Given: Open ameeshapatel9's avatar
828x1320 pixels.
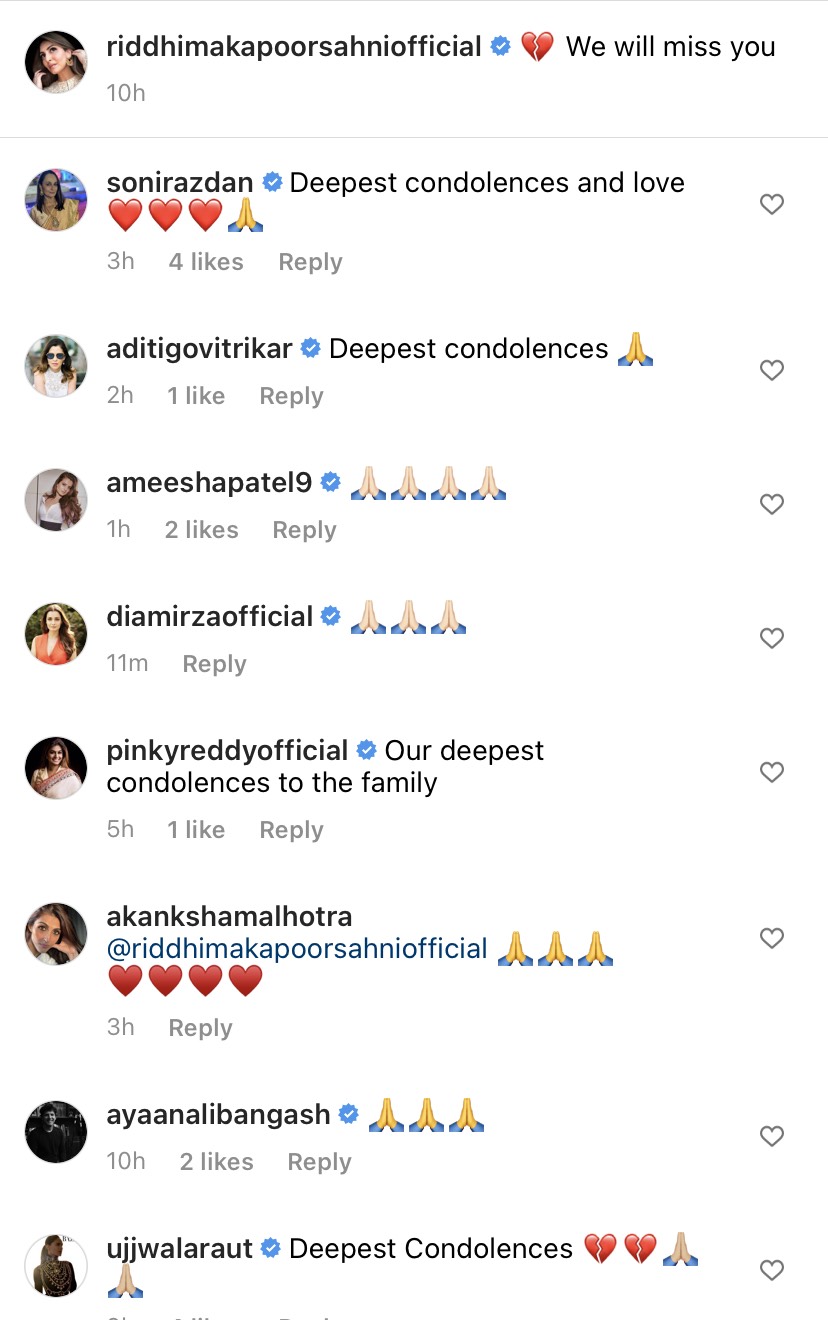Looking at the screenshot, I should [x=56, y=500].
